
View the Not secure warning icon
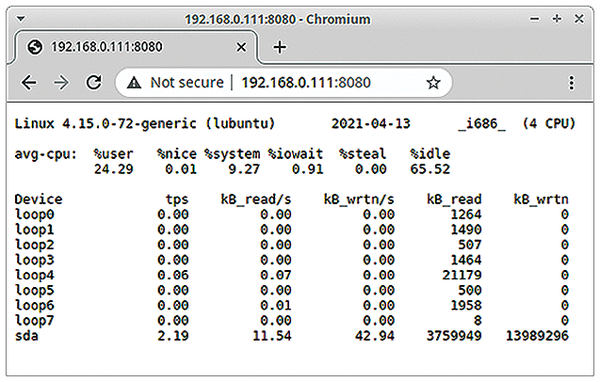(134, 82)
